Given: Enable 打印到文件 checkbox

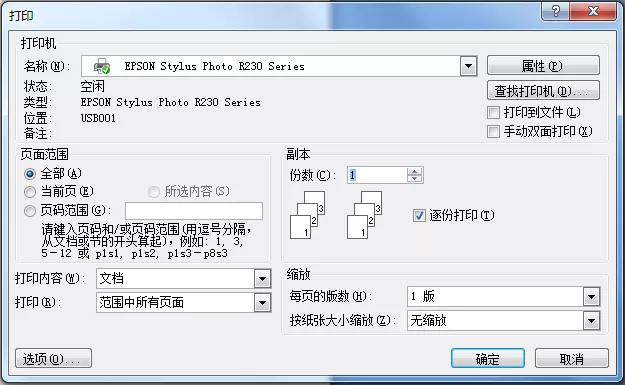Looking at the screenshot, I should point(493,113).
